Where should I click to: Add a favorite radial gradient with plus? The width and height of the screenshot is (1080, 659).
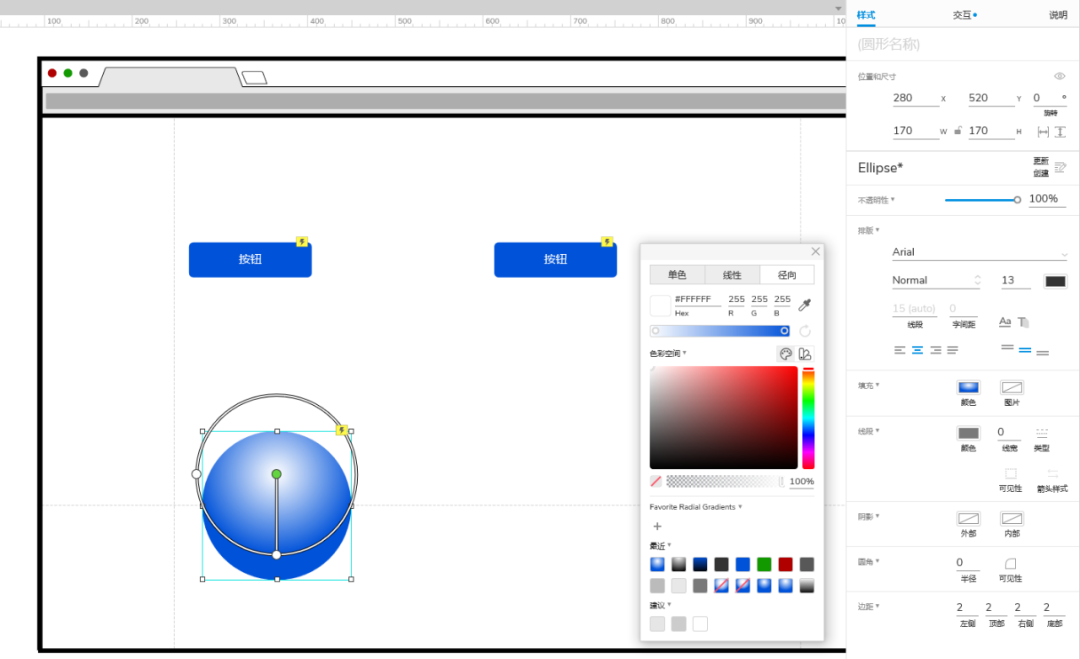(x=657, y=526)
